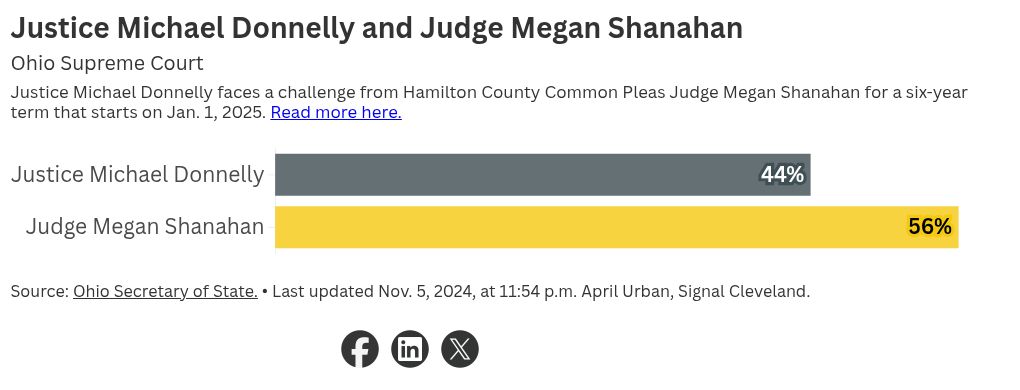
Task: Click the word 'Source:' in the footer
Action: pyautogui.click(x=40, y=291)
